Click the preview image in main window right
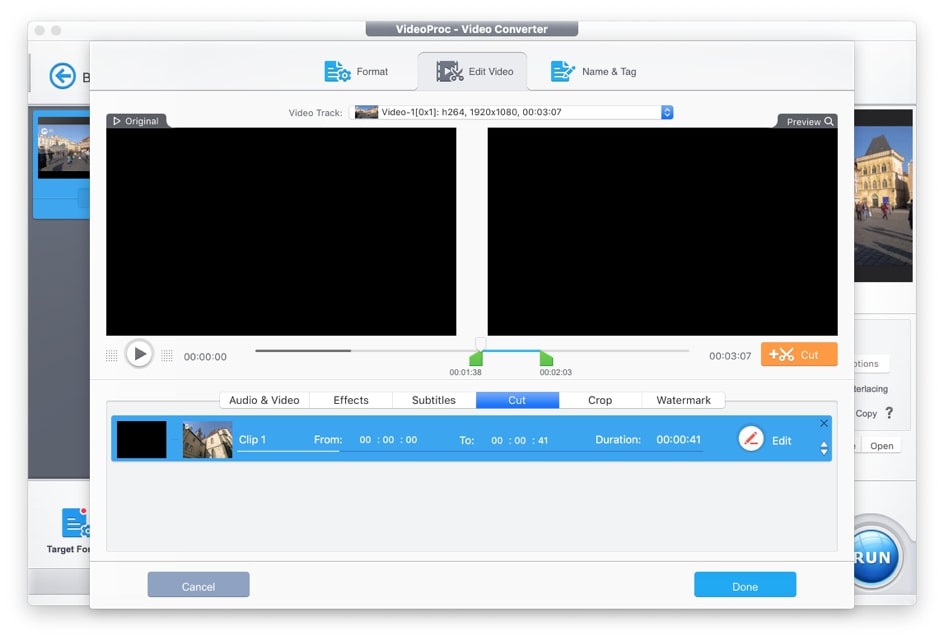Viewport: 944px width, 640px height. click(883, 196)
